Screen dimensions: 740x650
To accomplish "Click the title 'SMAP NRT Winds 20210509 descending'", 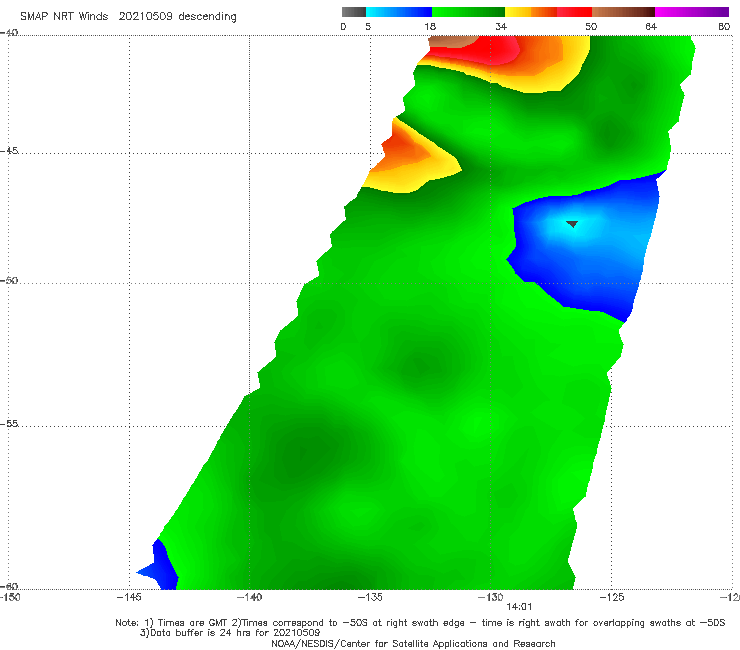I will [x=128, y=16].
